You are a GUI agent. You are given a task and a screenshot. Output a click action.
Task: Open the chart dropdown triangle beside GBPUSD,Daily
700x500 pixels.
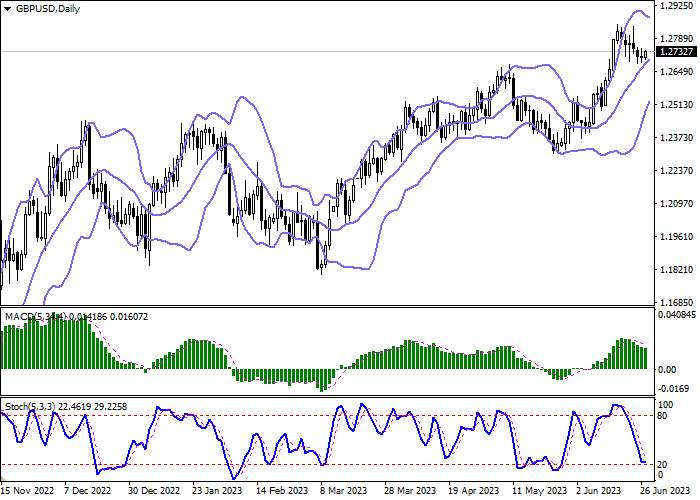pyautogui.click(x=8, y=9)
